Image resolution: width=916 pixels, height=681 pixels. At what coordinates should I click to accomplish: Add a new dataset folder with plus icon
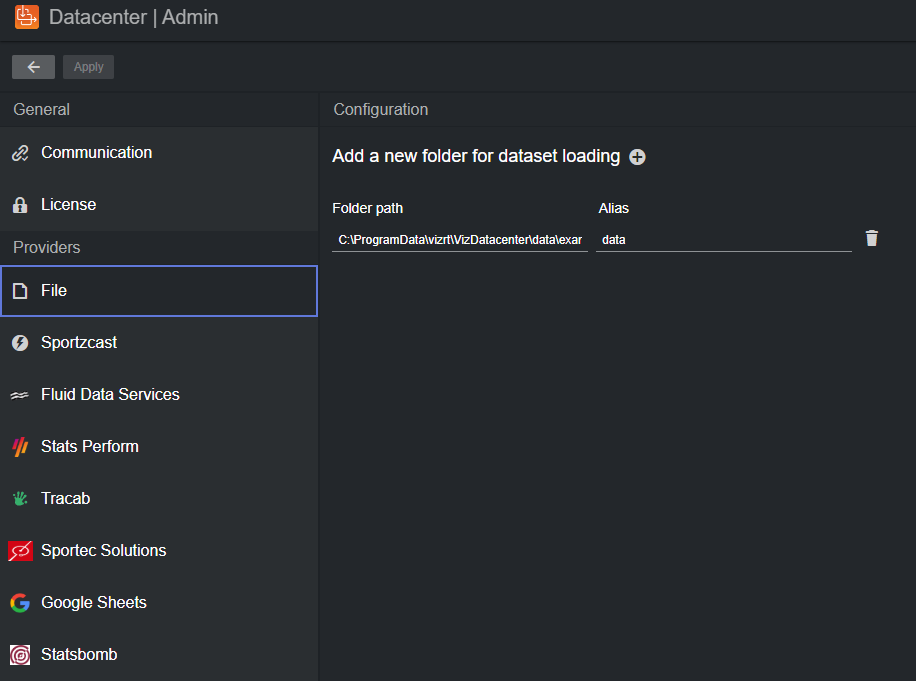pyautogui.click(x=637, y=157)
